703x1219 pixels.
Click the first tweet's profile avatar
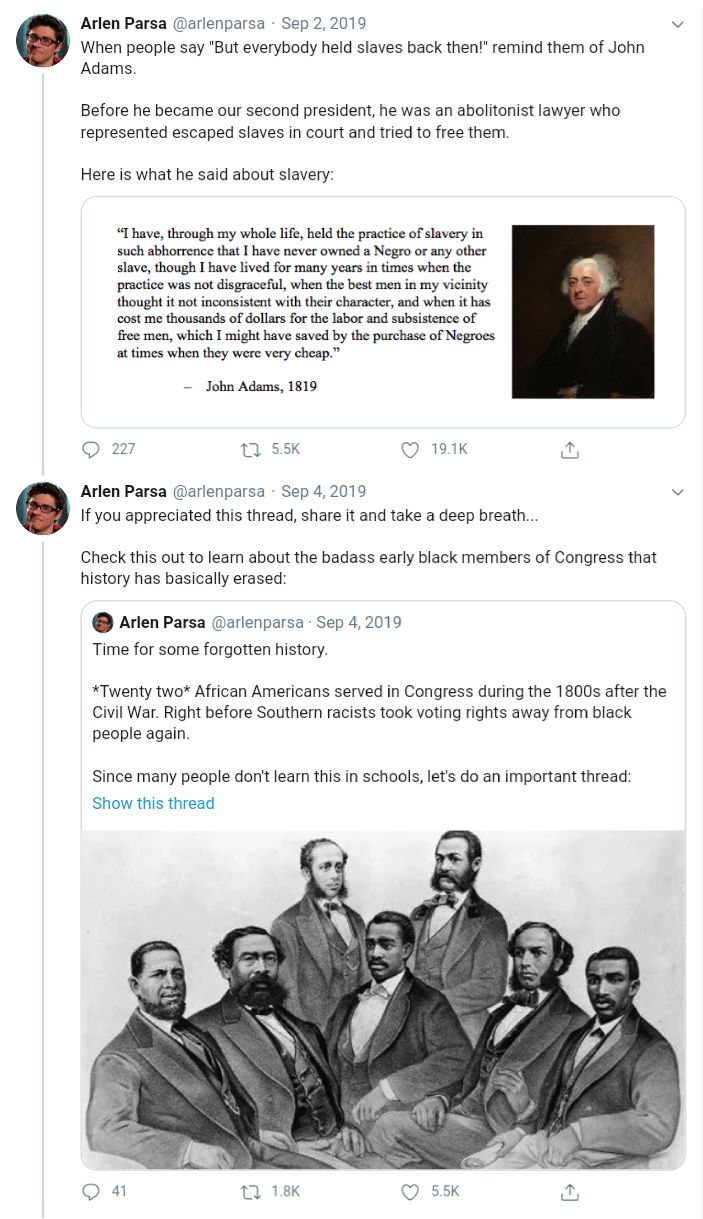point(42,40)
